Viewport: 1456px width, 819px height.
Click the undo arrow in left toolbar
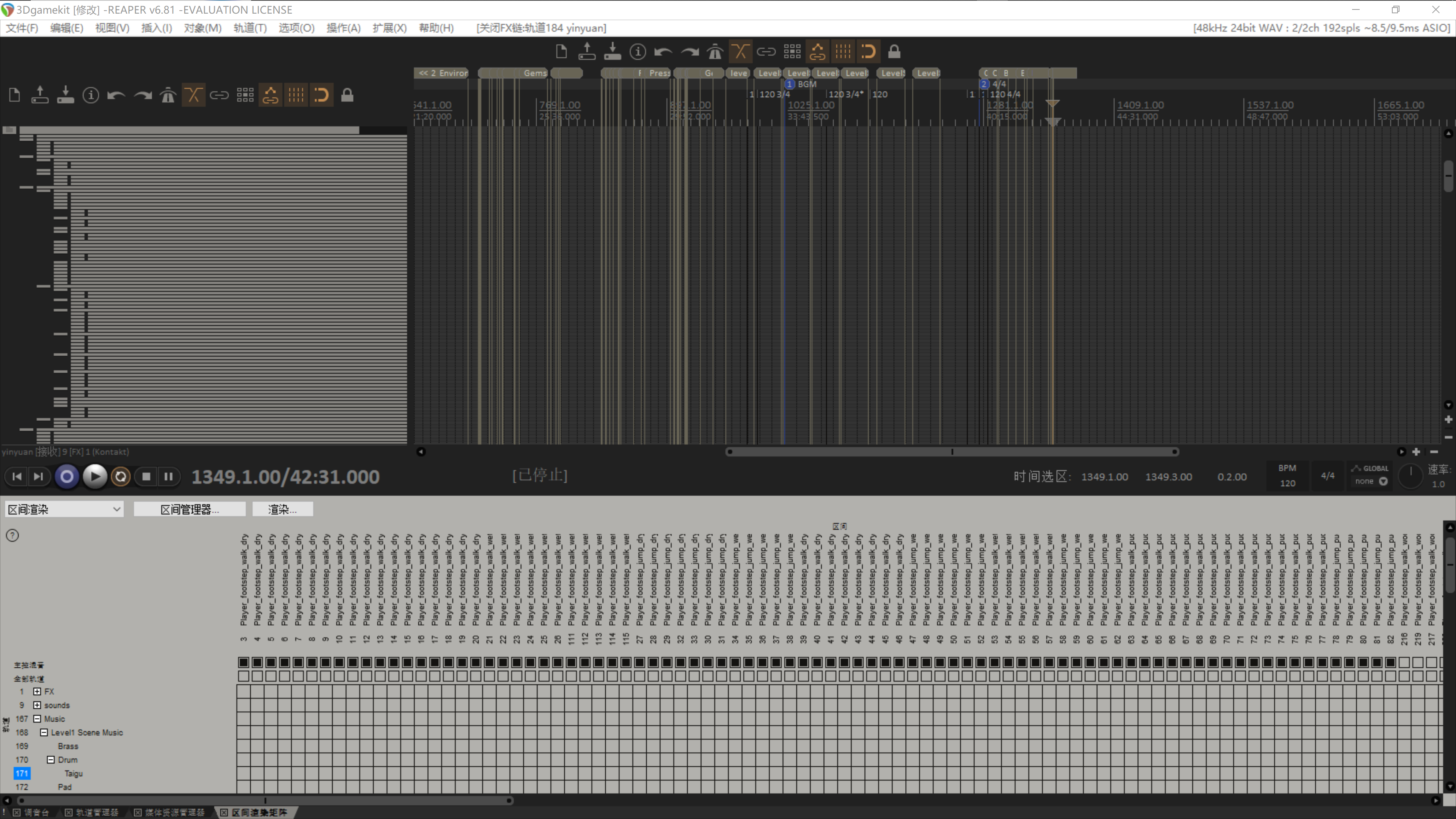pos(116,95)
